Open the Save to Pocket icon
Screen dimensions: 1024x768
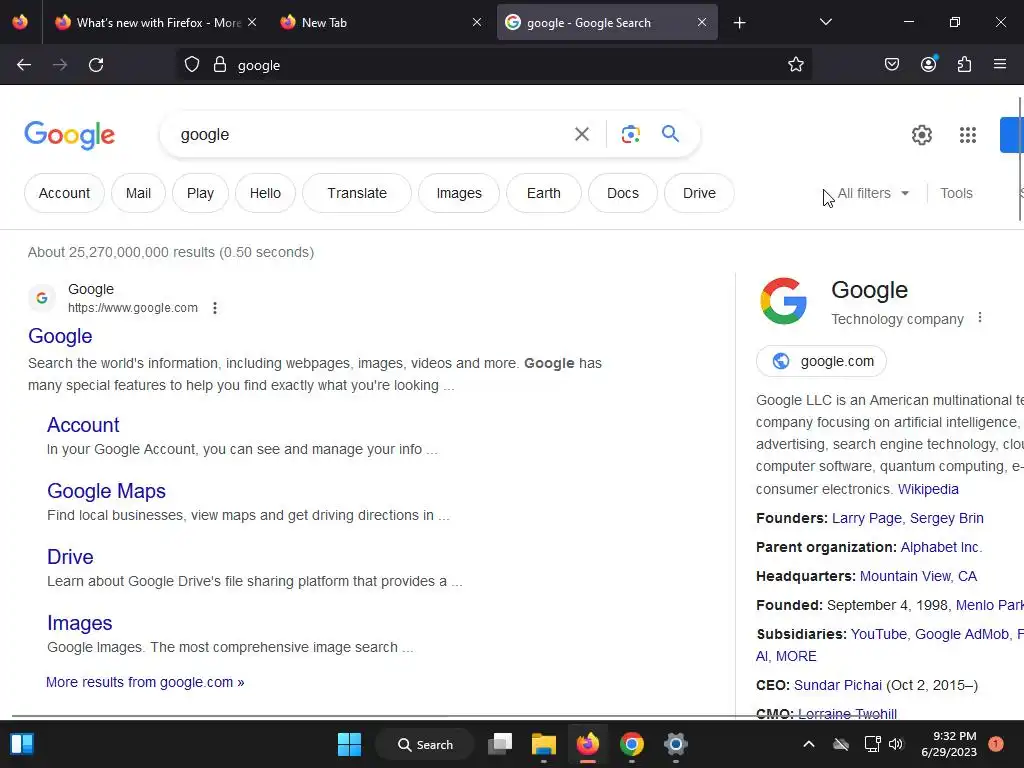[x=892, y=65]
